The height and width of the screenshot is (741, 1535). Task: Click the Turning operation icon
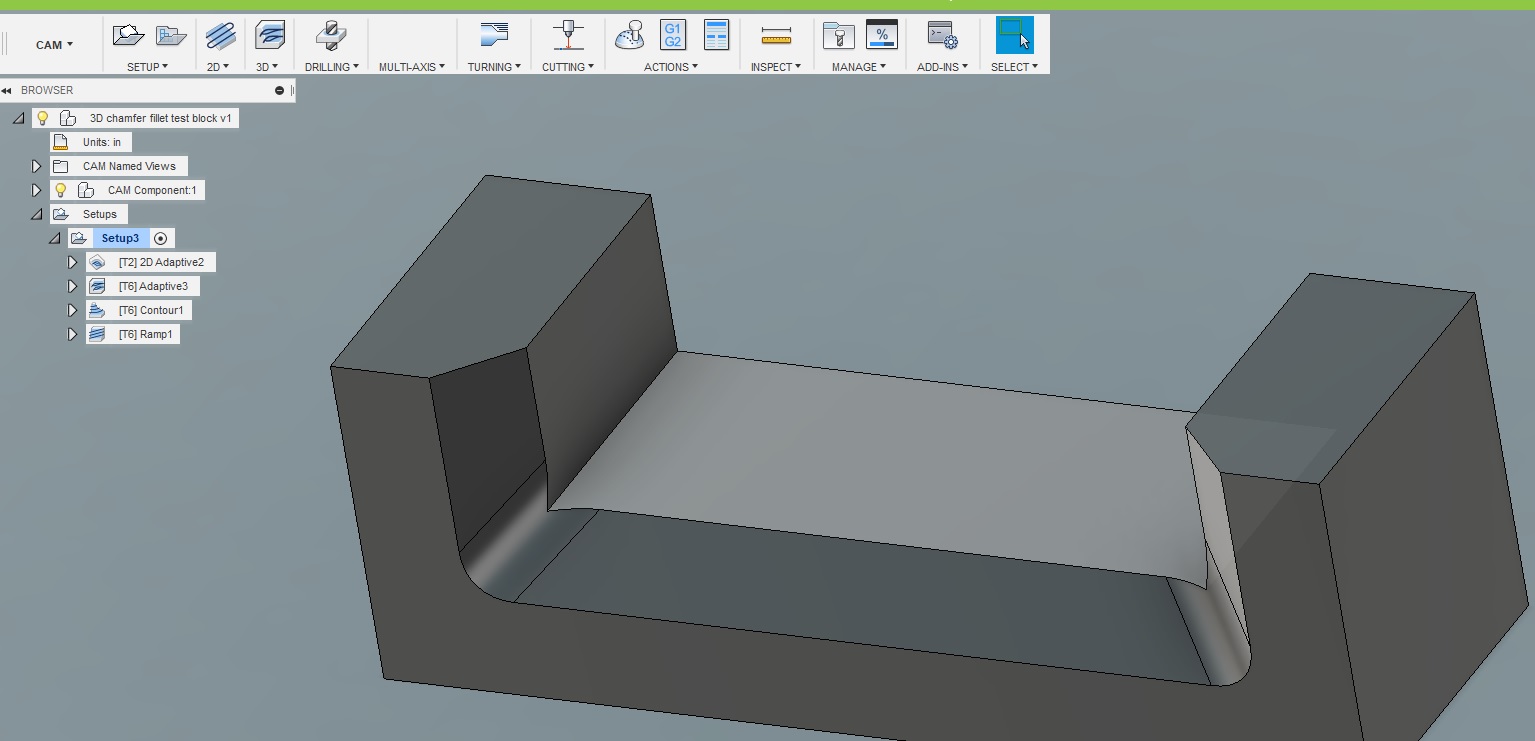coord(493,35)
